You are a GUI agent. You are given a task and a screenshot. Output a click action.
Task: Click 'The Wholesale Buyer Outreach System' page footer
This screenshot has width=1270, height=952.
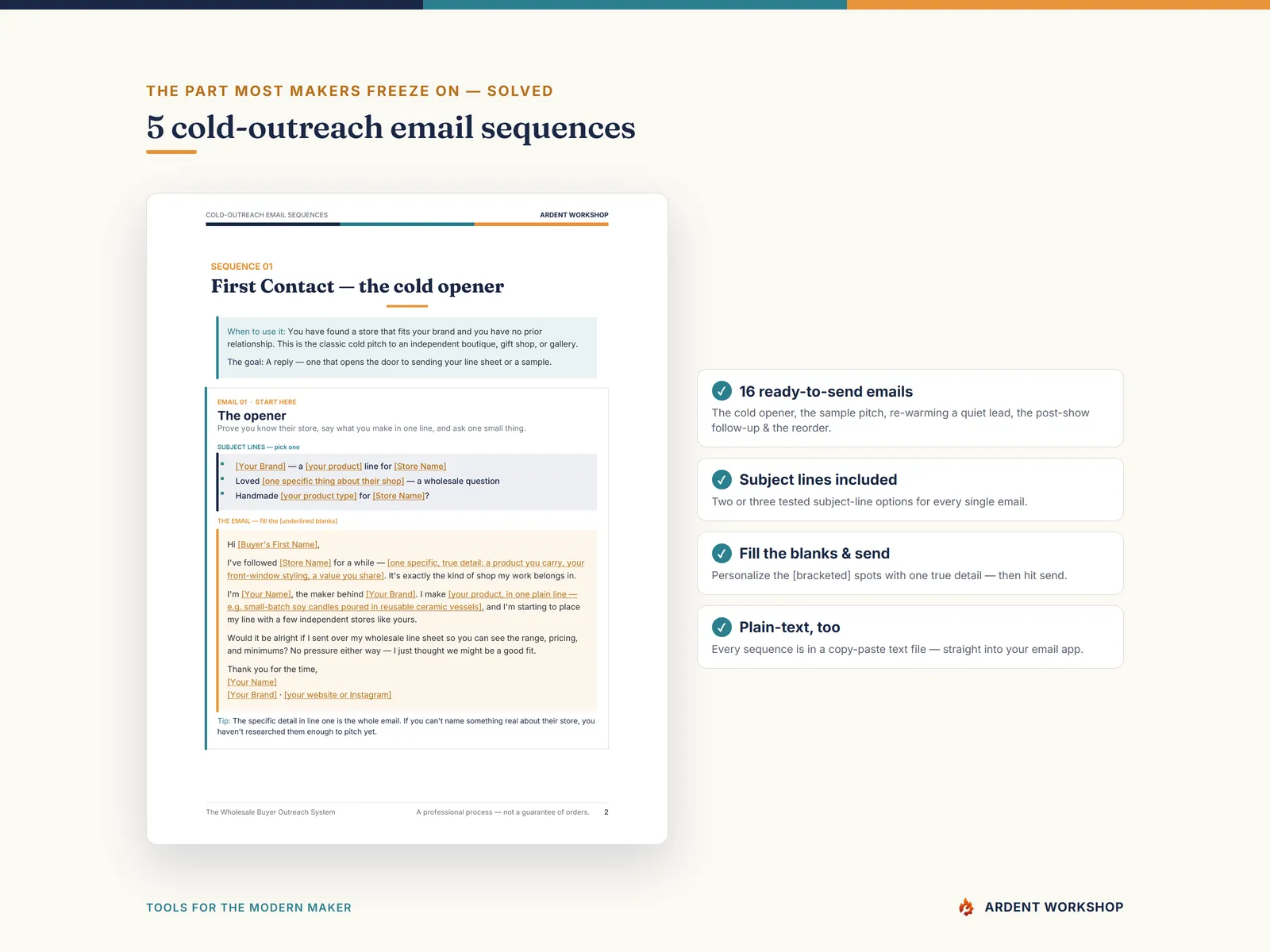point(271,812)
